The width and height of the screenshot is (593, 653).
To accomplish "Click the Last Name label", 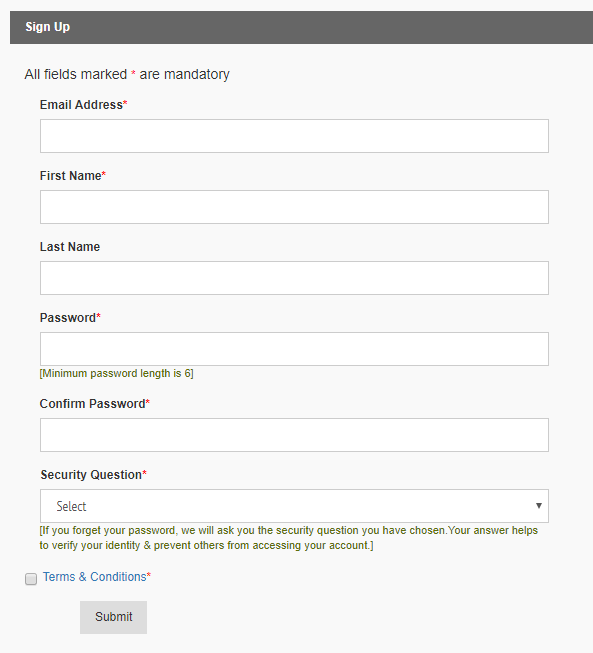I will click(x=70, y=247).
